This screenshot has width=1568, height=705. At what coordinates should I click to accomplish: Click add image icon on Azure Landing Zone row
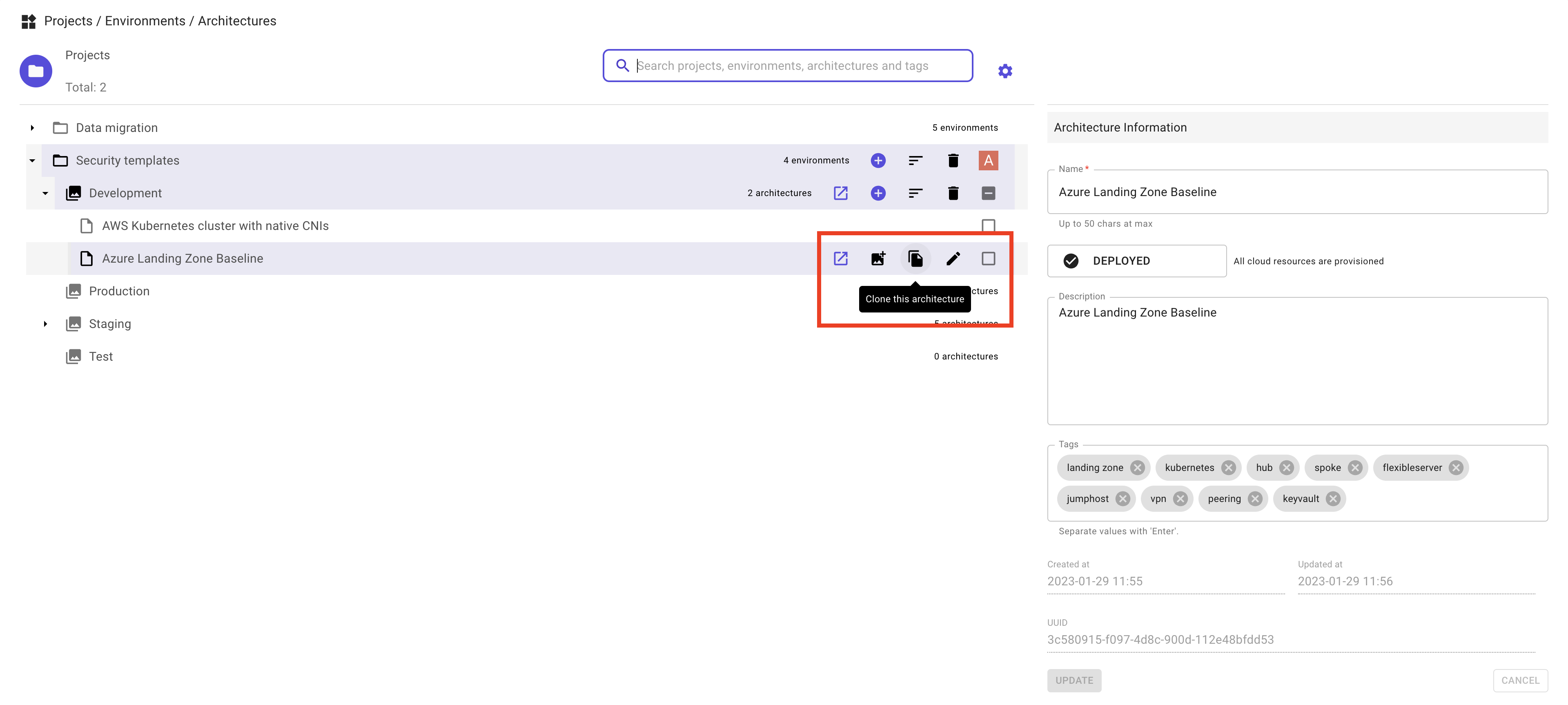click(x=878, y=259)
